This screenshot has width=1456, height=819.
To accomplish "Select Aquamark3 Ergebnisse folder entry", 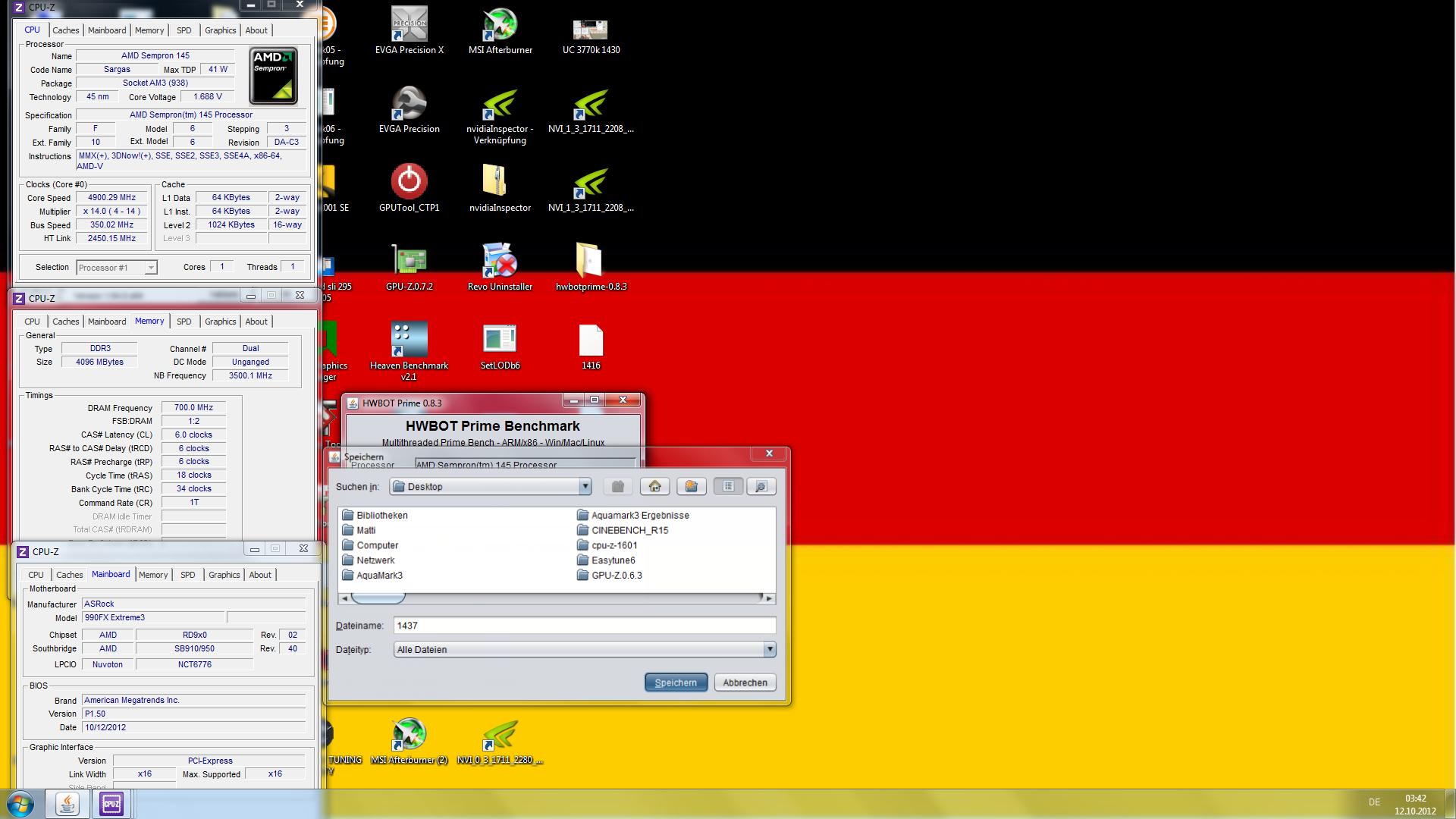I will [x=633, y=515].
